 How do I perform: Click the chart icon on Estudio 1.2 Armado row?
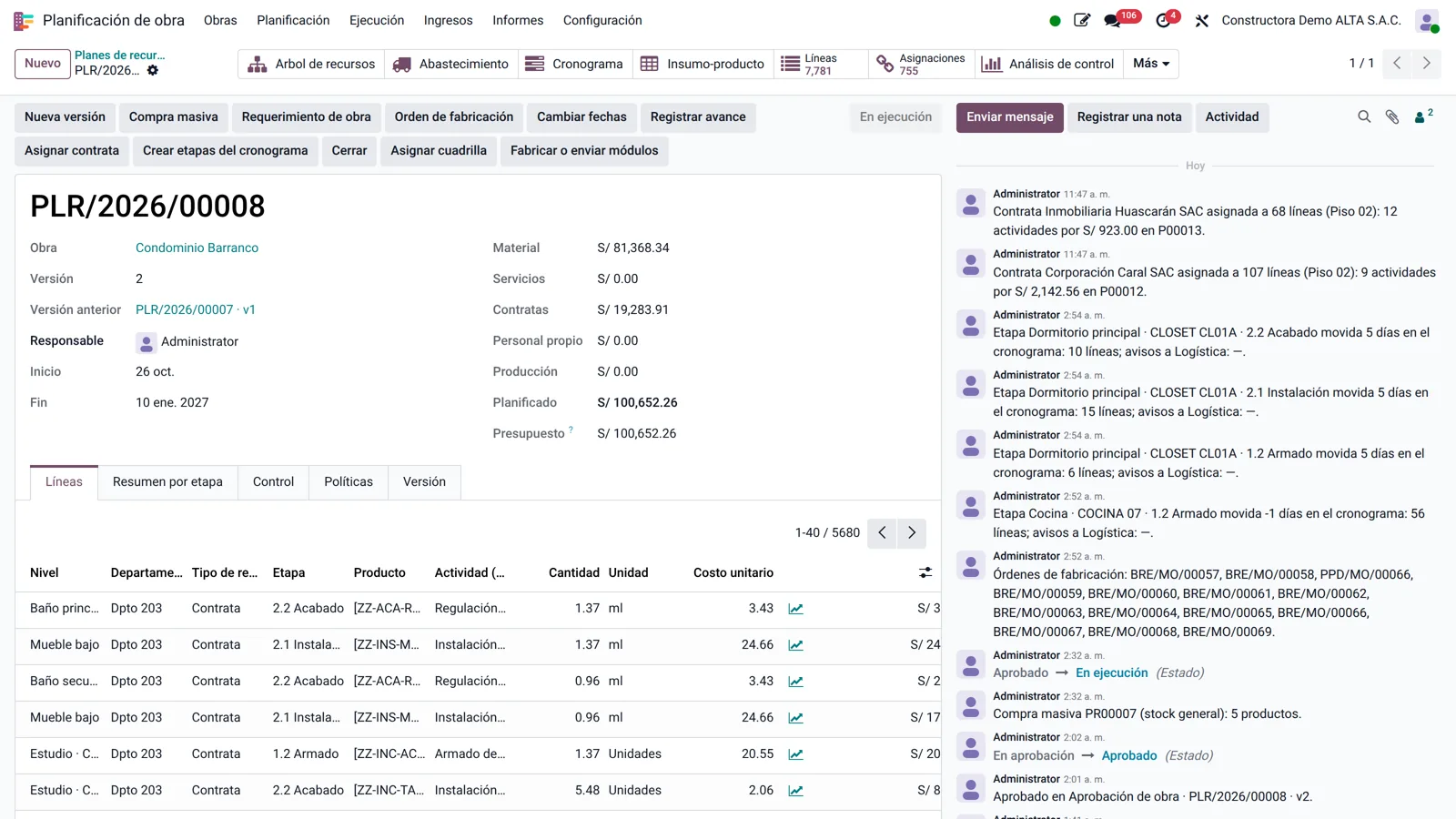[795, 754]
